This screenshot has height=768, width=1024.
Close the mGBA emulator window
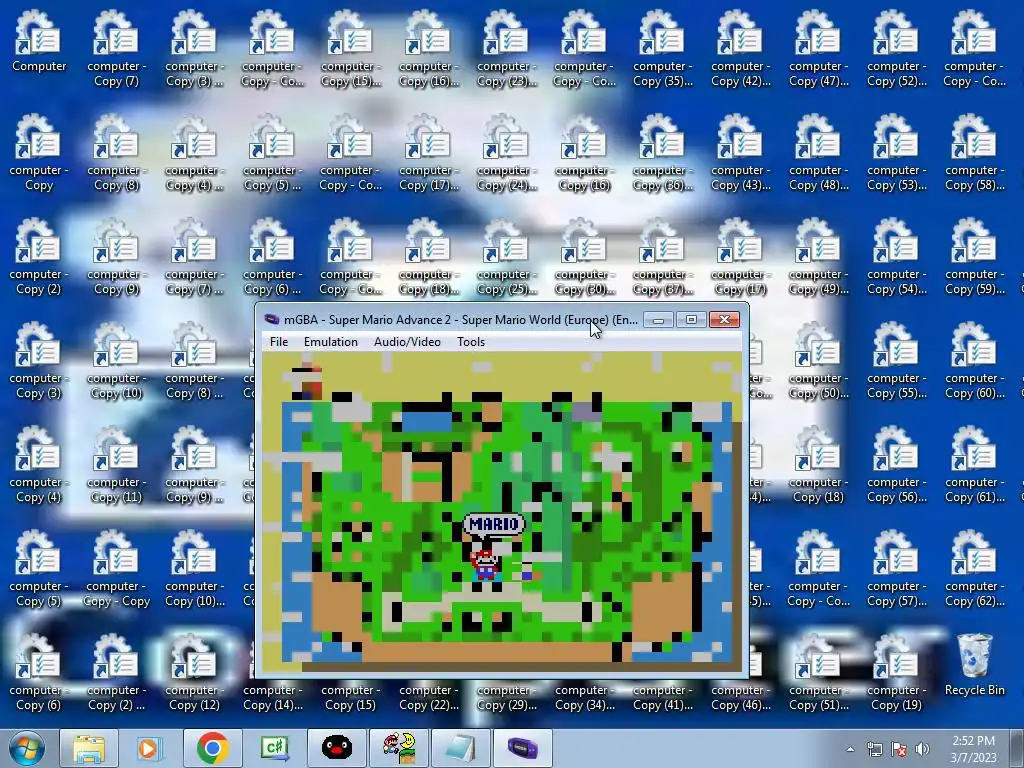click(x=724, y=319)
